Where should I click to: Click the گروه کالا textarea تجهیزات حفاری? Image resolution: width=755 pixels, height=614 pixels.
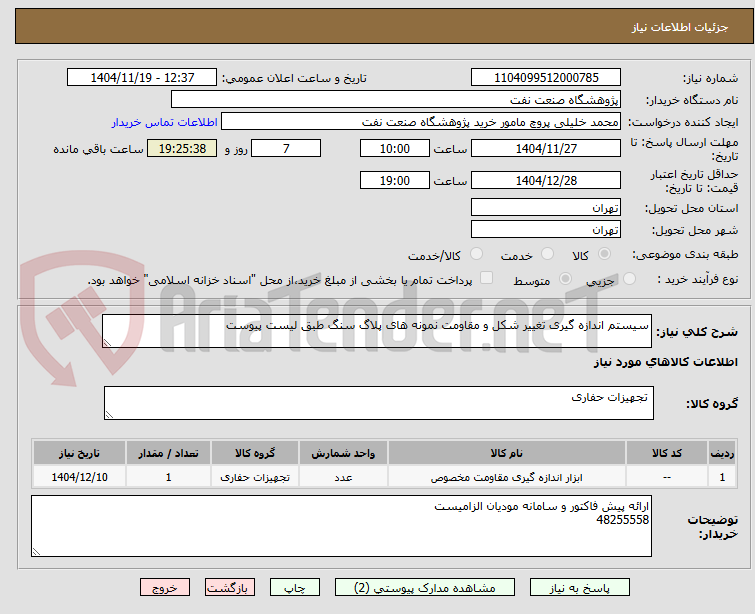[378, 403]
